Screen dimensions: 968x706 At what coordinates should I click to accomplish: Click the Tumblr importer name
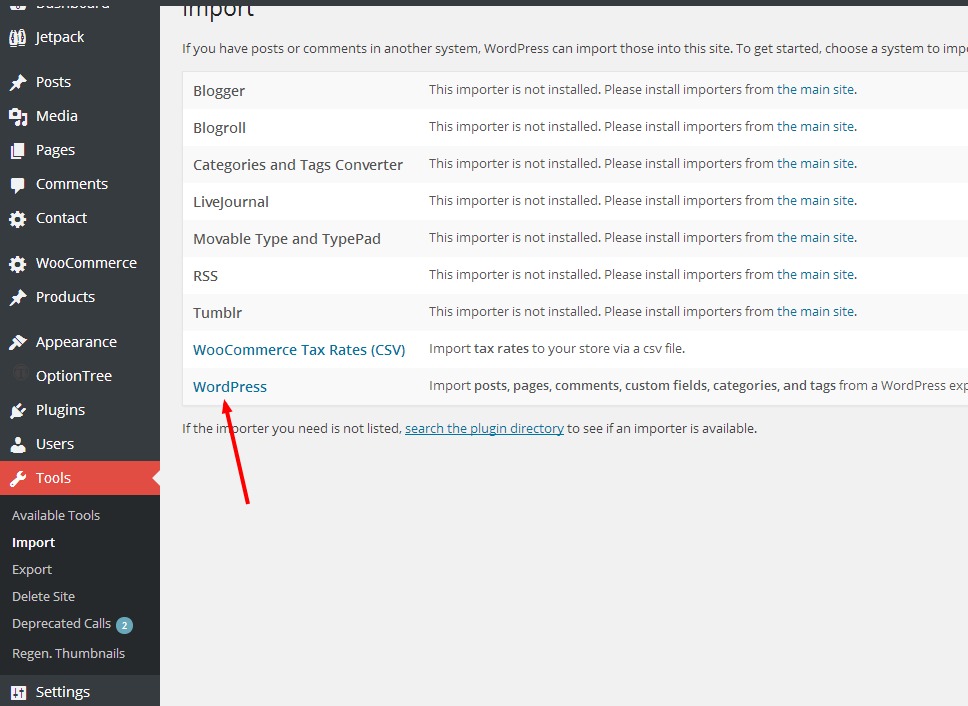pos(217,313)
